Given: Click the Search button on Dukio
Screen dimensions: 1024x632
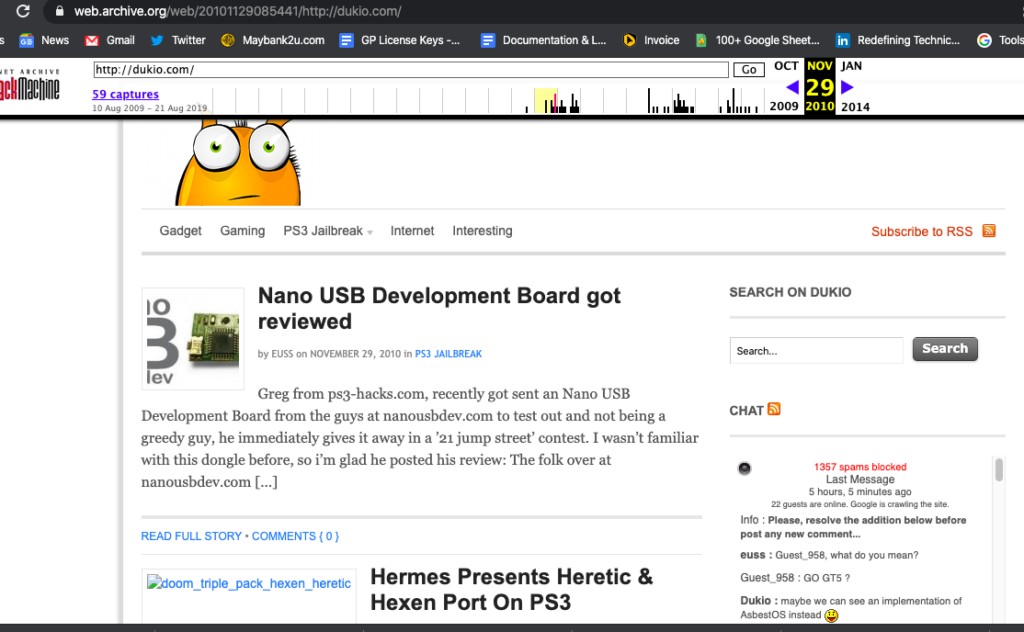Looking at the screenshot, I should click(945, 349).
